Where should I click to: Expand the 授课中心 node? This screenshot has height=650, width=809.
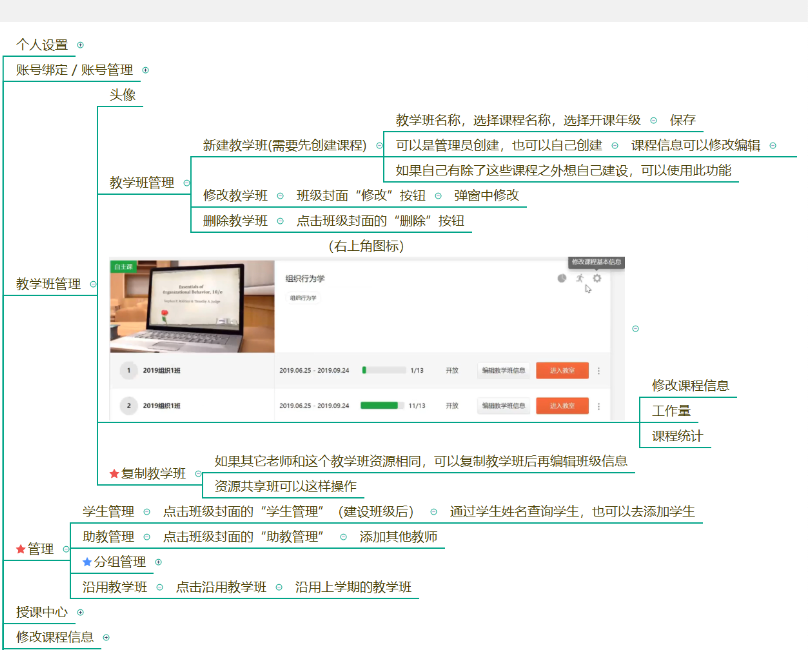(x=80, y=612)
